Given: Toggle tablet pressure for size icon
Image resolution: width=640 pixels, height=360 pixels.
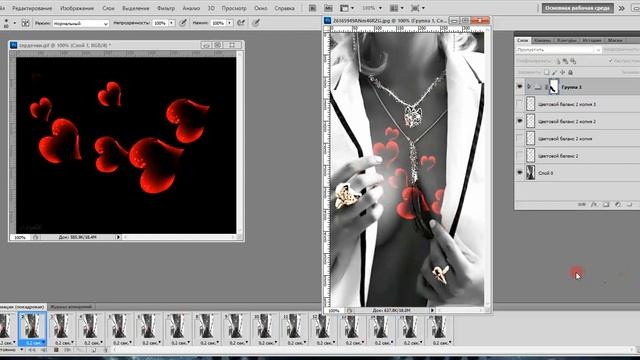Looking at the screenshot, I should [x=256, y=23].
